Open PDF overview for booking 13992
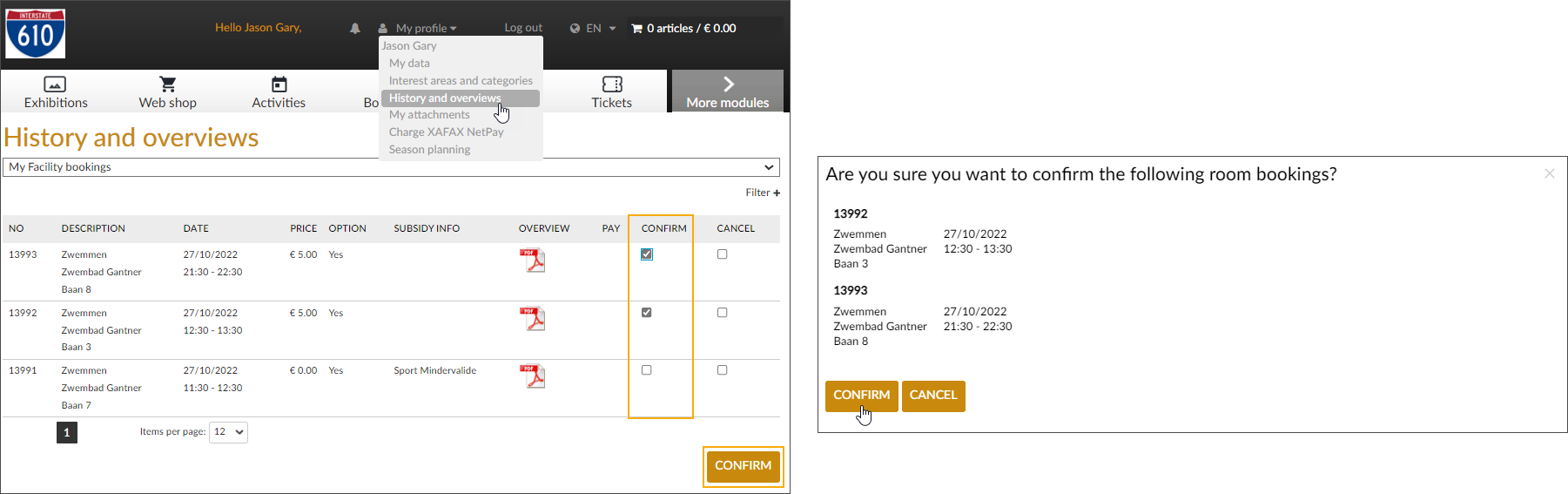This screenshot has height=494, width=1568. (532, 319)
